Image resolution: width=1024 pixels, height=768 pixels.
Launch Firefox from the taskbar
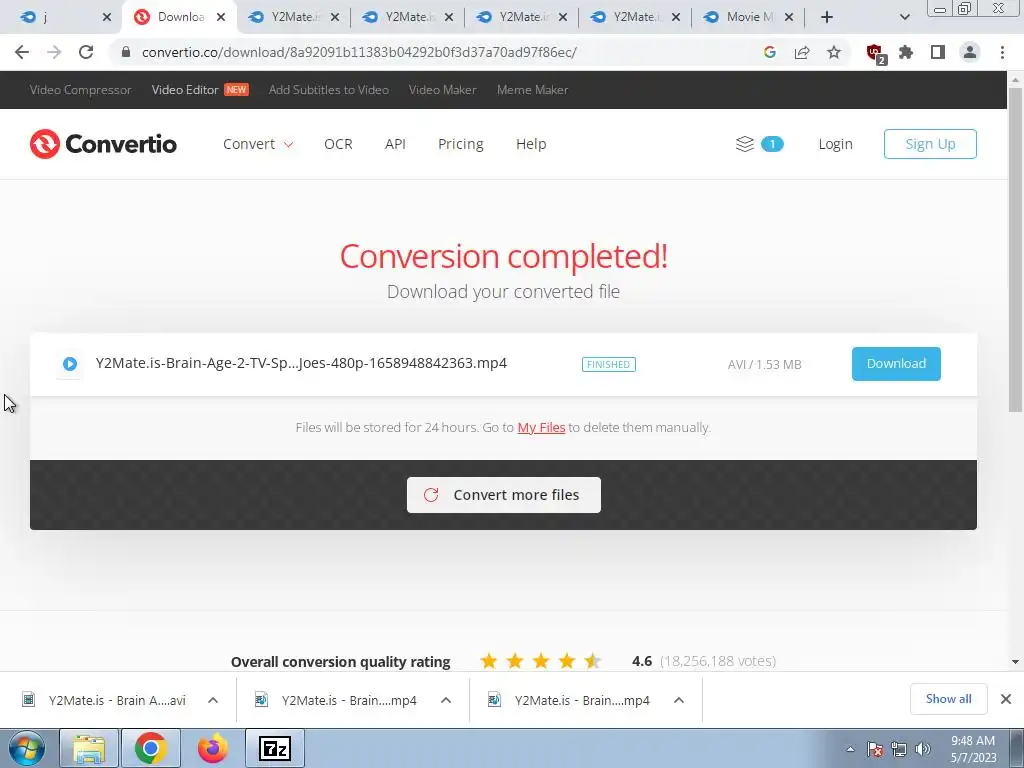(x=213, y=748)
